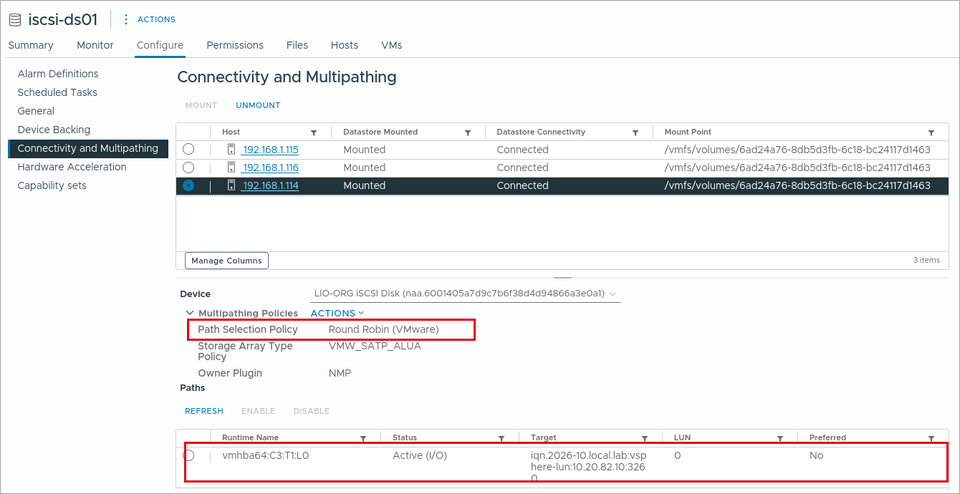960x494 pixels.
Task: Filter the Preferred column in Paths
Action: [x=931, y=438]
